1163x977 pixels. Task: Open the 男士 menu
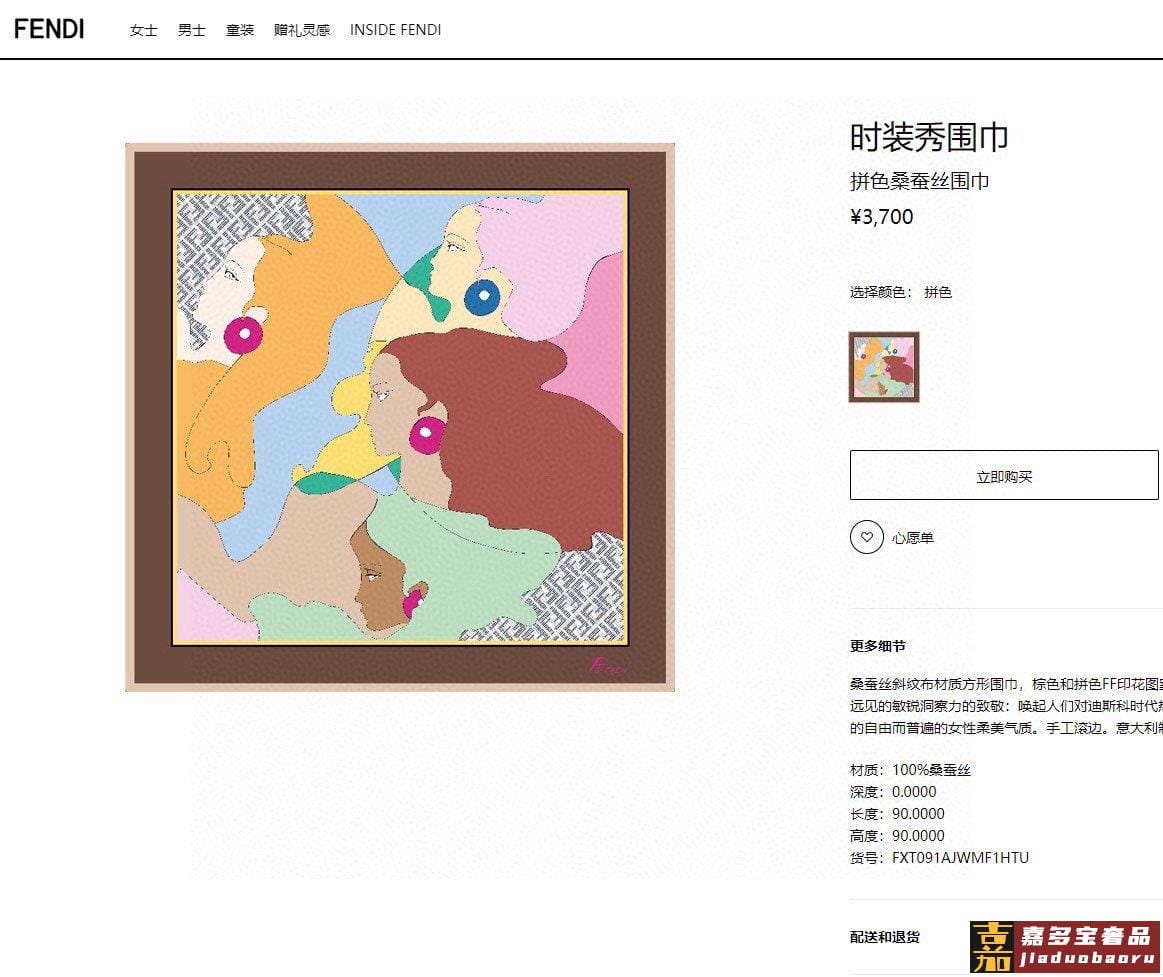point(191,30)
